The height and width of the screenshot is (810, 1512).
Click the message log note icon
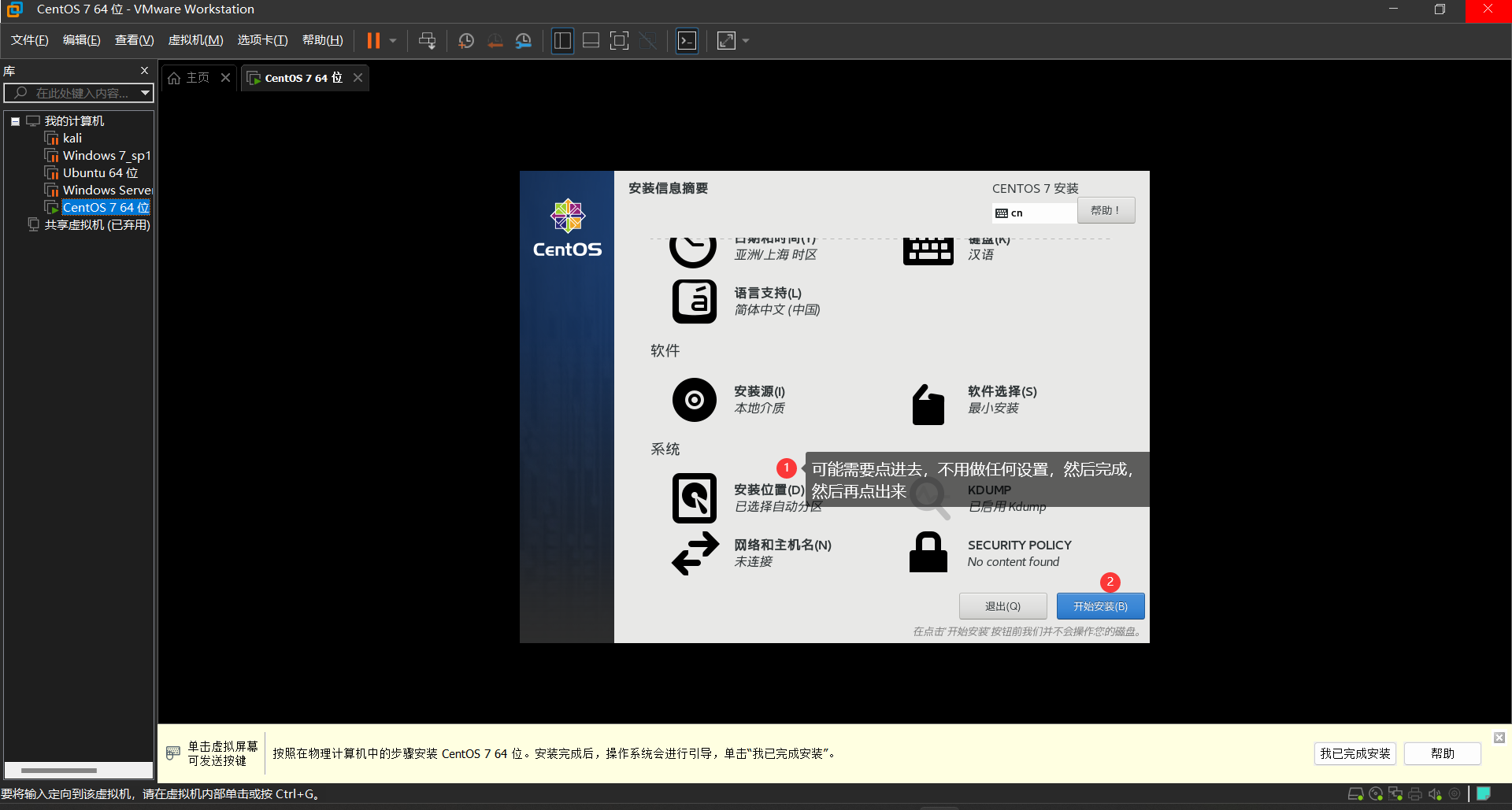tap(1484, 793)
